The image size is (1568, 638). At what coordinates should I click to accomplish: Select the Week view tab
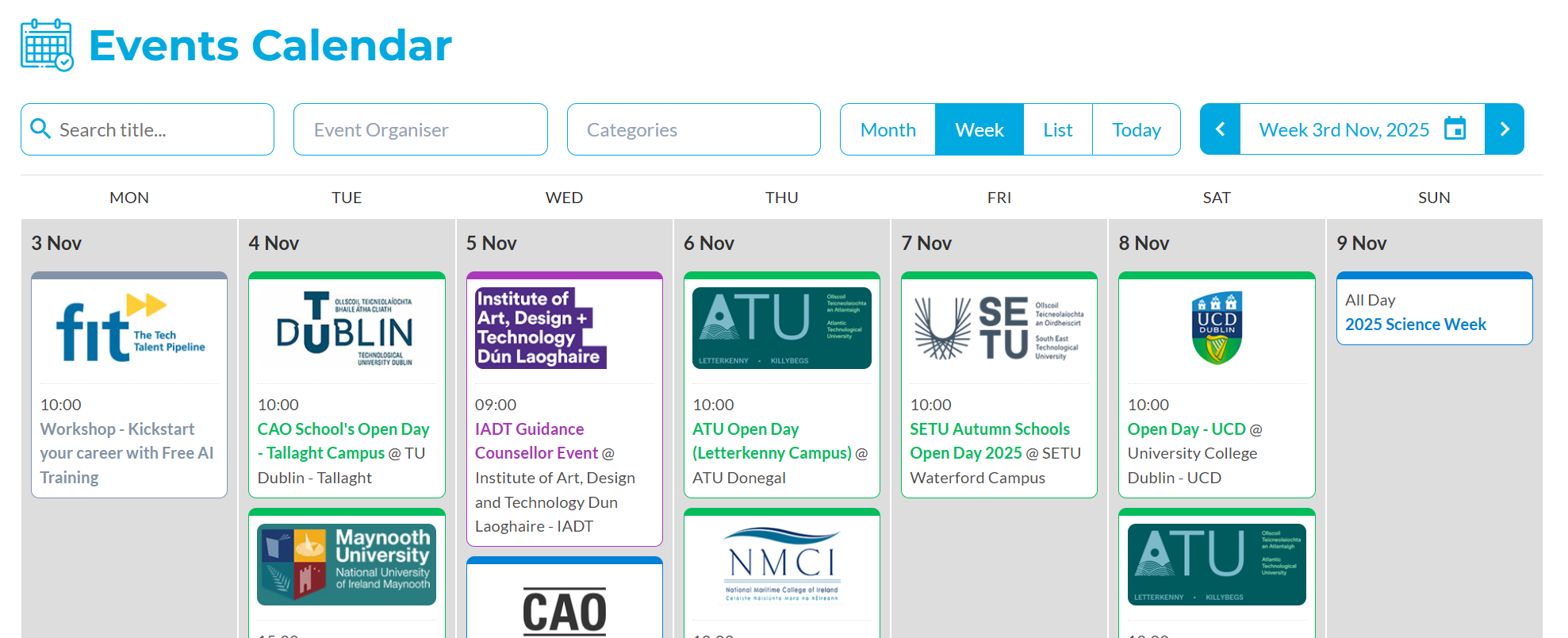click(979, 129)
